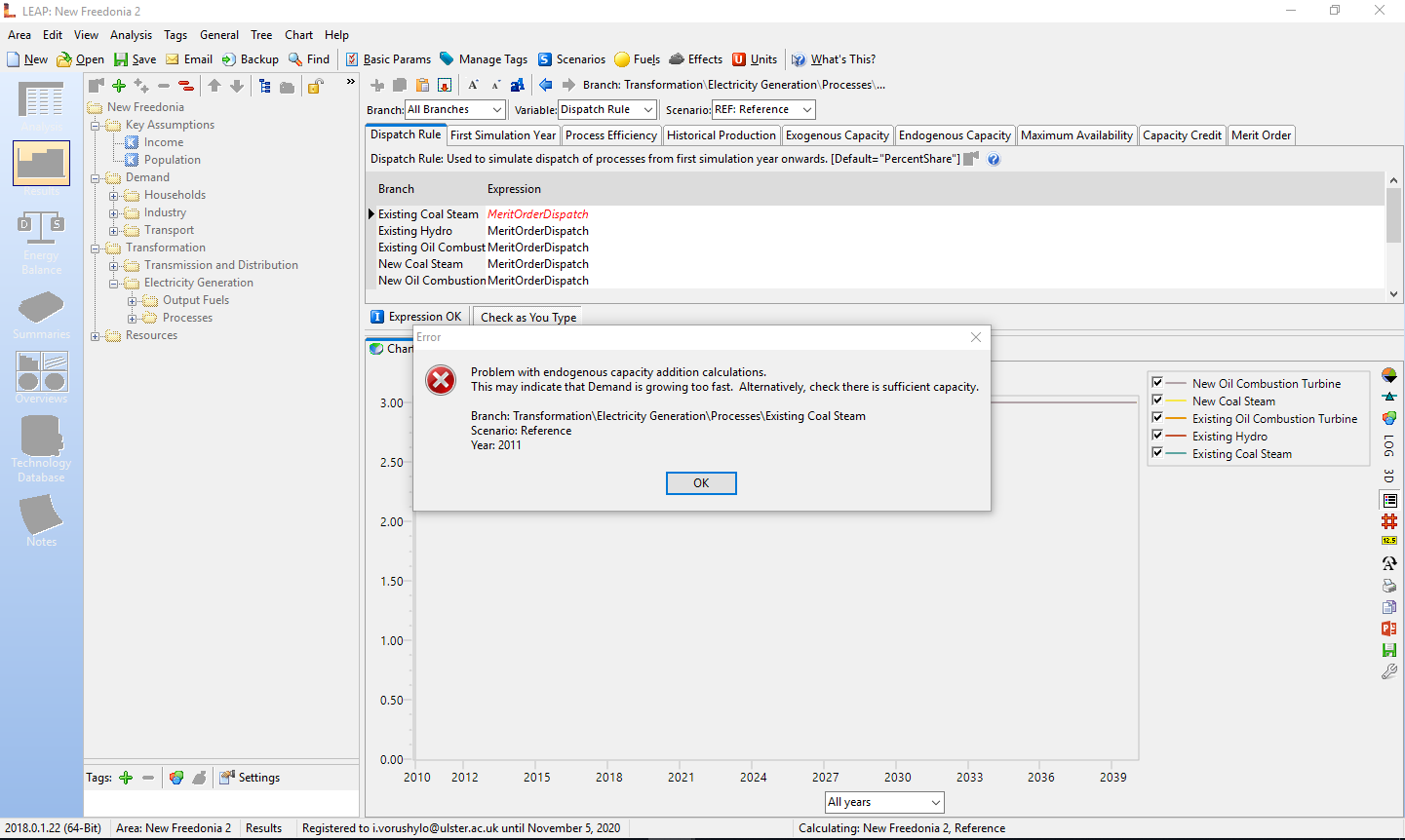1405x840 pixels.
Task: Expand the Industry tree node
Action: pos(114,212)
